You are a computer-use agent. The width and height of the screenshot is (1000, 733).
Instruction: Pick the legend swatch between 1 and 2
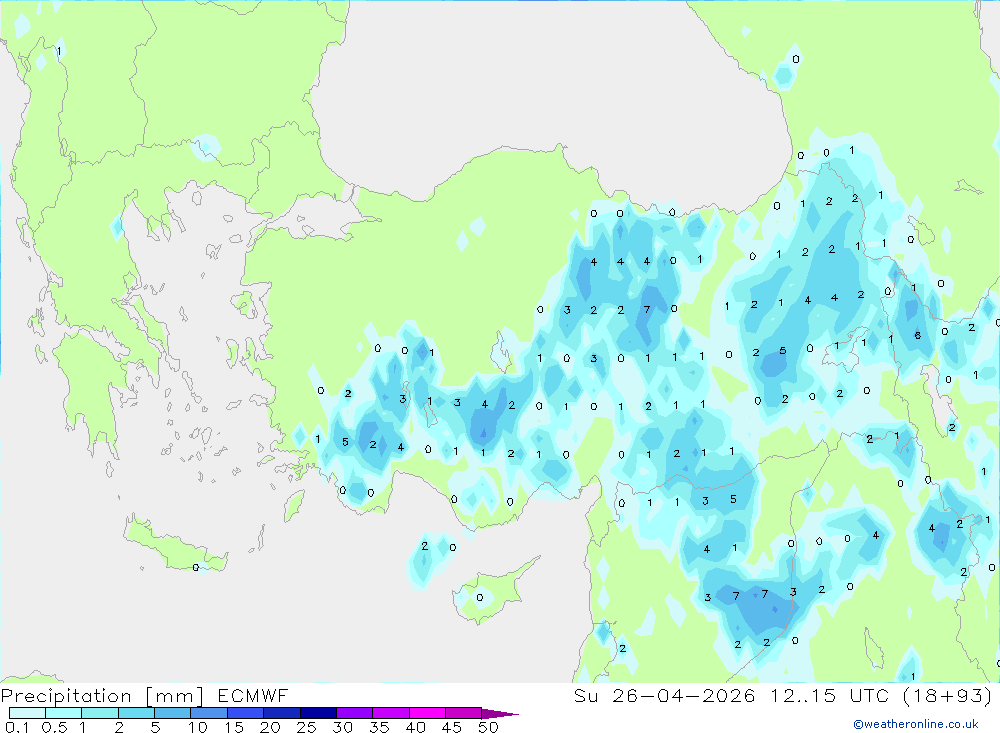(x=100, y=713)
